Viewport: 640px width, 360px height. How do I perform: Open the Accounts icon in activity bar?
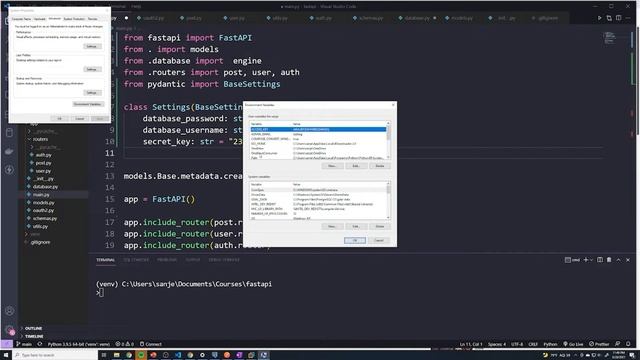point(10,311)
